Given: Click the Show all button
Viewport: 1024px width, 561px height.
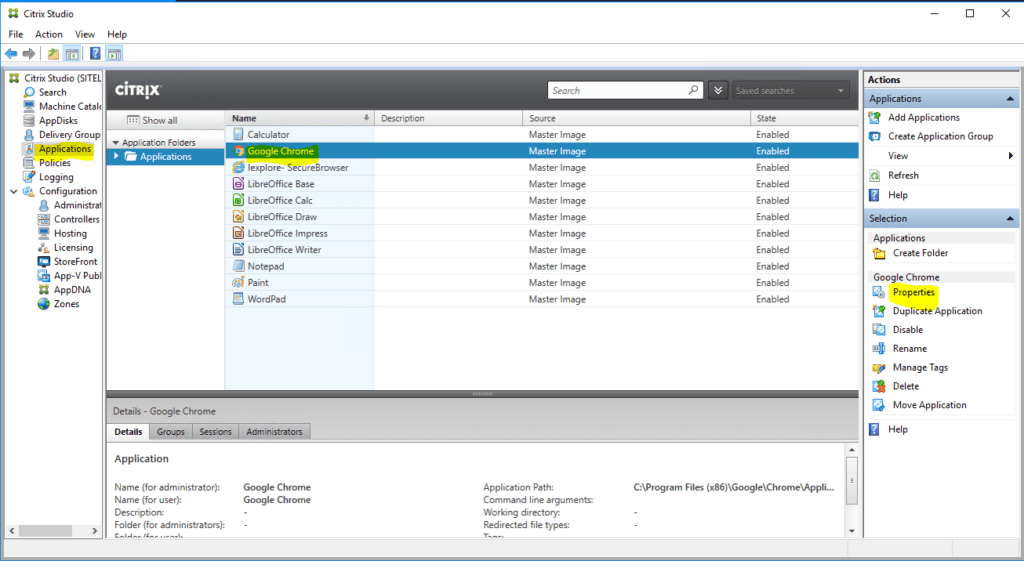Looking at the screenshot, I should (x=152, y=120).
